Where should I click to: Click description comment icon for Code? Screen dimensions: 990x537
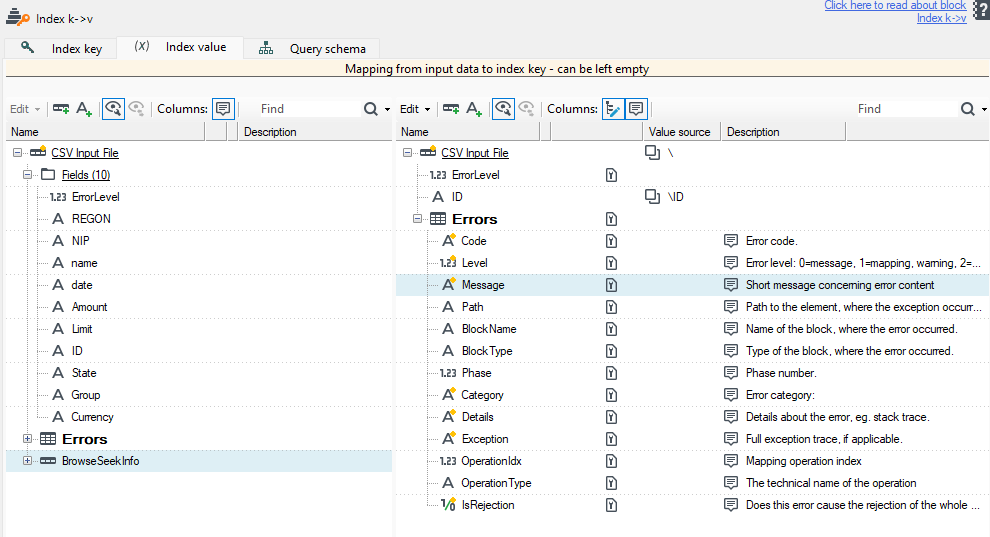[x=731, y=240]
